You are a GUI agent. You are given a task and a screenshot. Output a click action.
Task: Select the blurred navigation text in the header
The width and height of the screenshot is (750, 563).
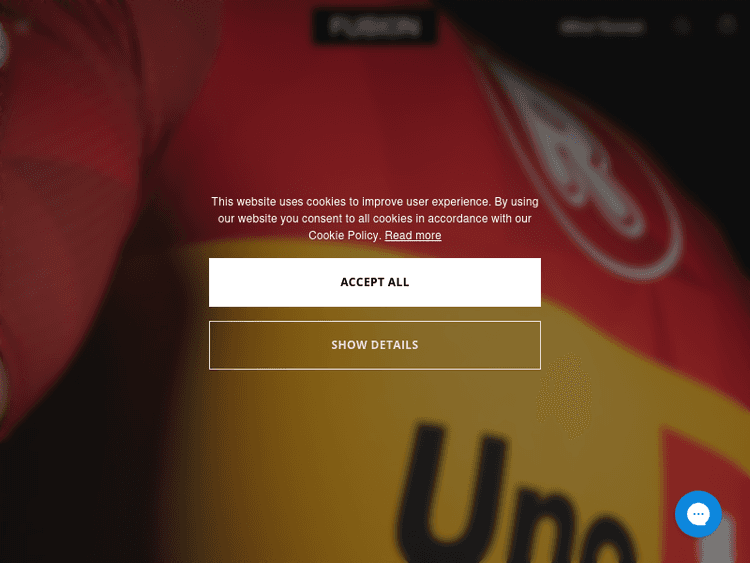pos(602,27)
